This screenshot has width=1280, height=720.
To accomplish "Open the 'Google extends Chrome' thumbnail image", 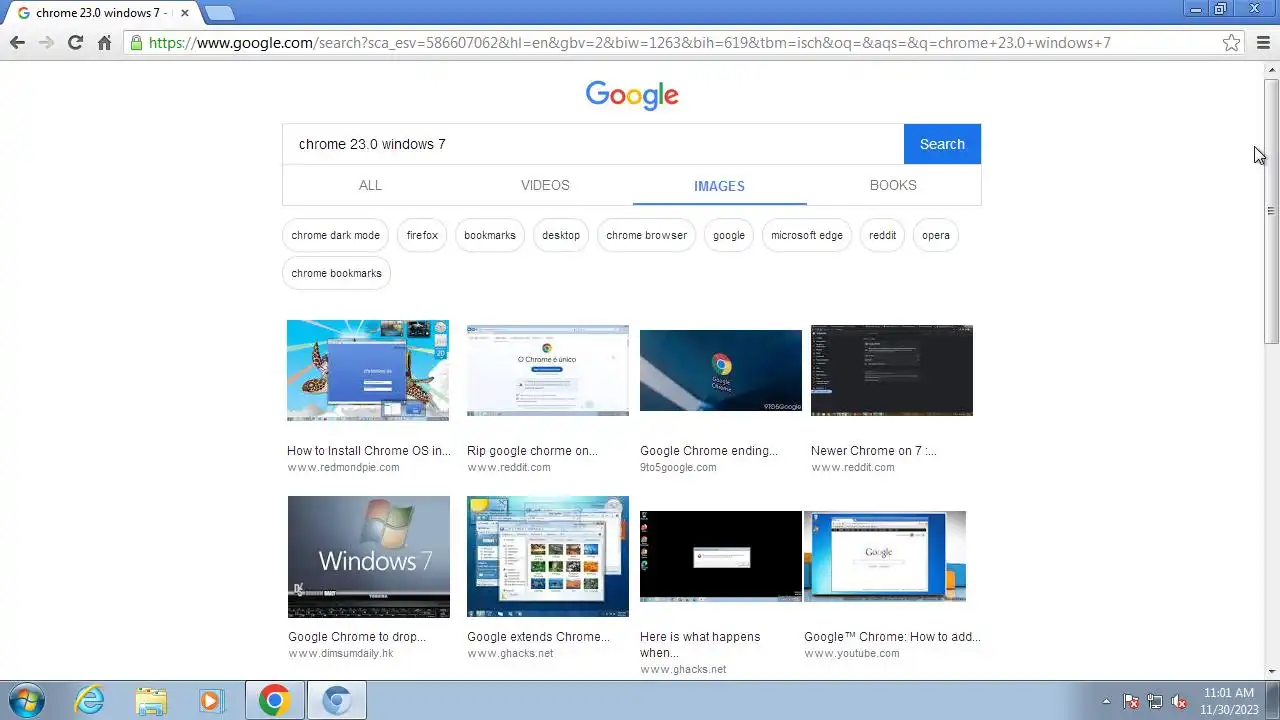I will click(548, 556).
